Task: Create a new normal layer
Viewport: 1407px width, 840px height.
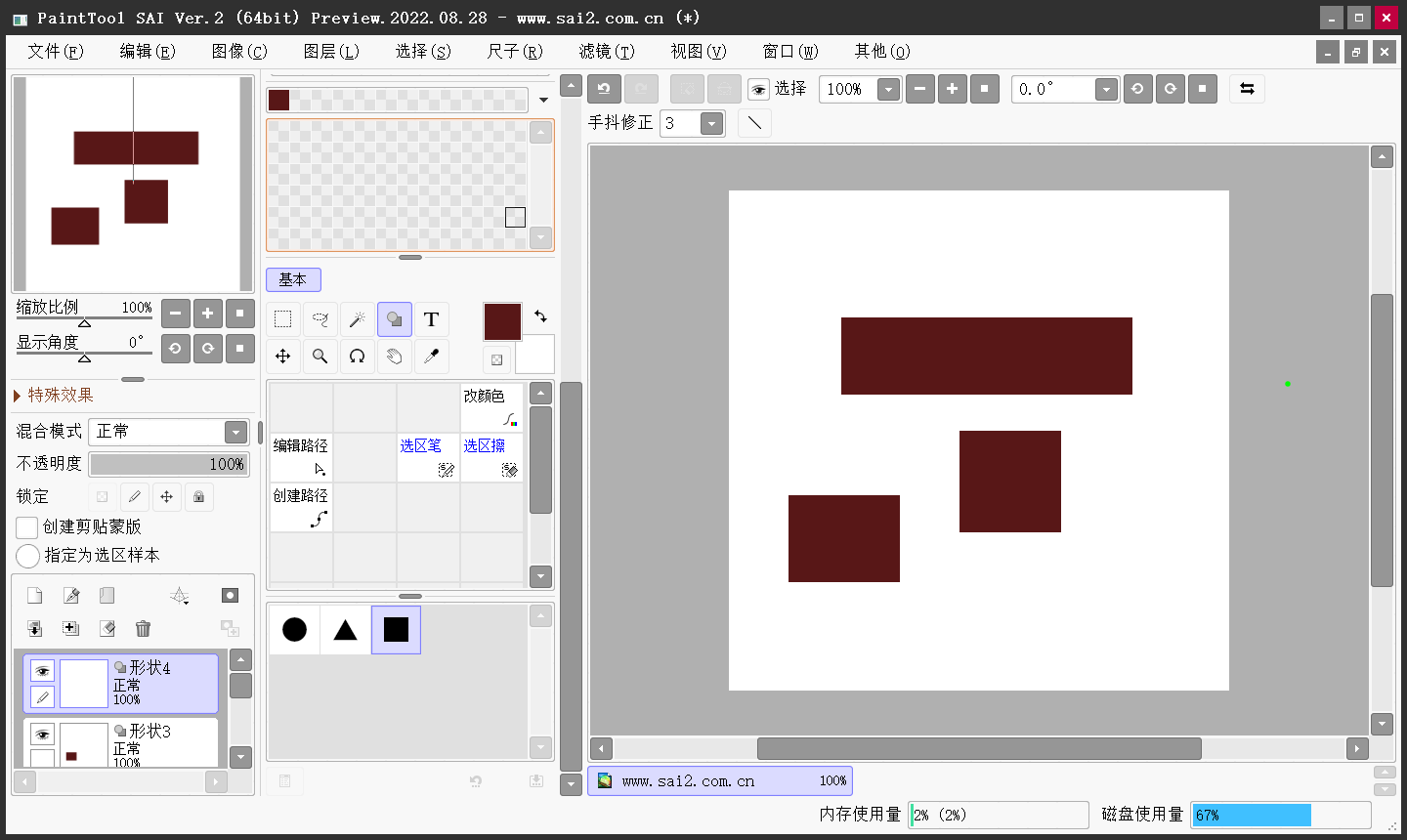Action: 34,595
